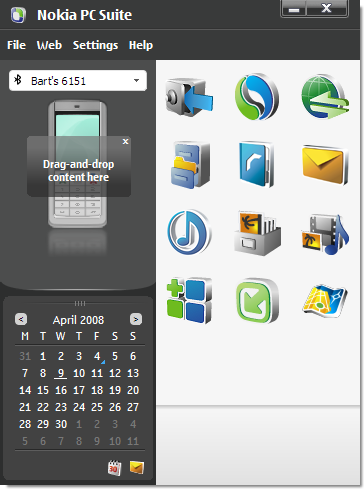Select April 15 in the calendar
364x489 pixels.
tap(43, 390)
